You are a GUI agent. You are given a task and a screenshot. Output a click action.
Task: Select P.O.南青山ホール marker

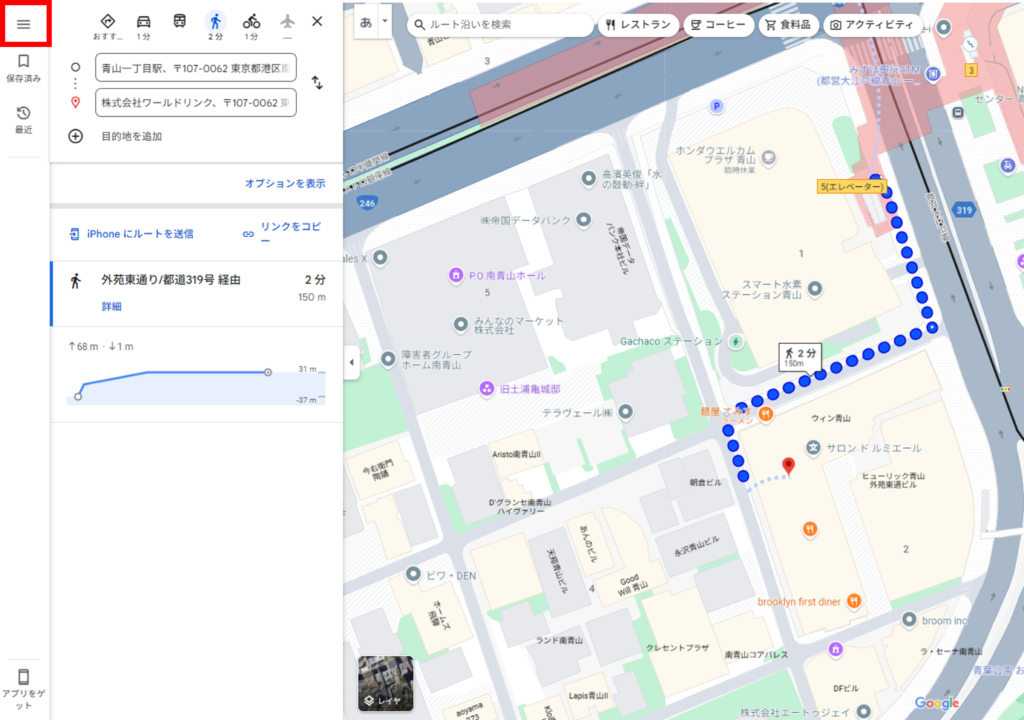coord(456,275)
